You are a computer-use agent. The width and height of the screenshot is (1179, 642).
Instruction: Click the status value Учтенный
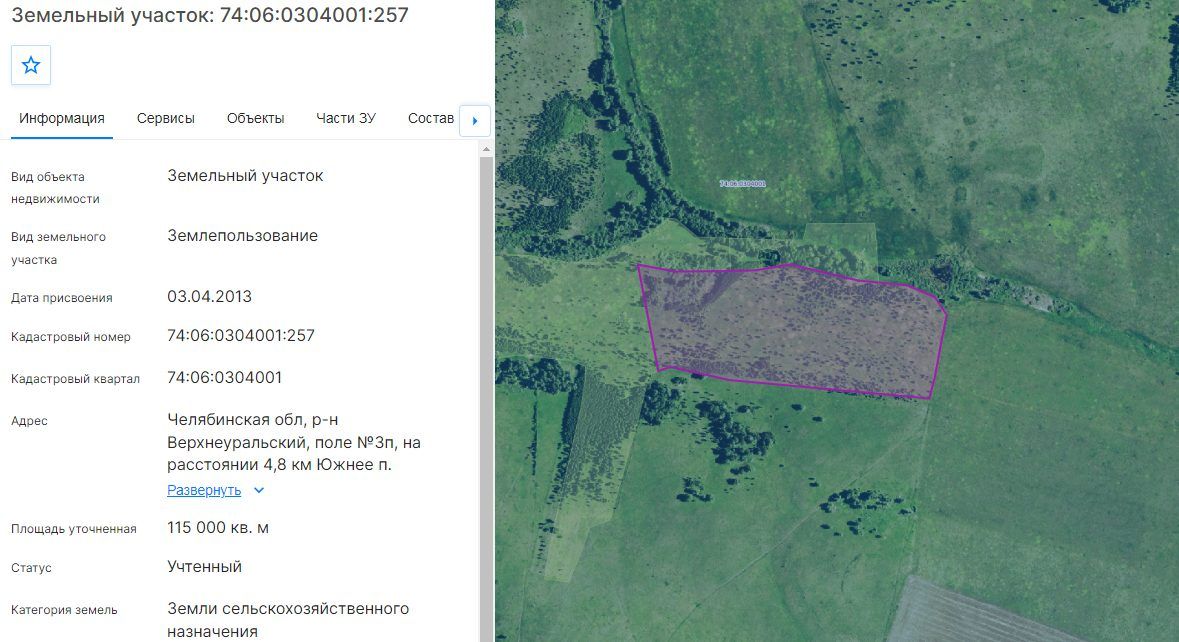pyautogui.click(x=205, y=567)
